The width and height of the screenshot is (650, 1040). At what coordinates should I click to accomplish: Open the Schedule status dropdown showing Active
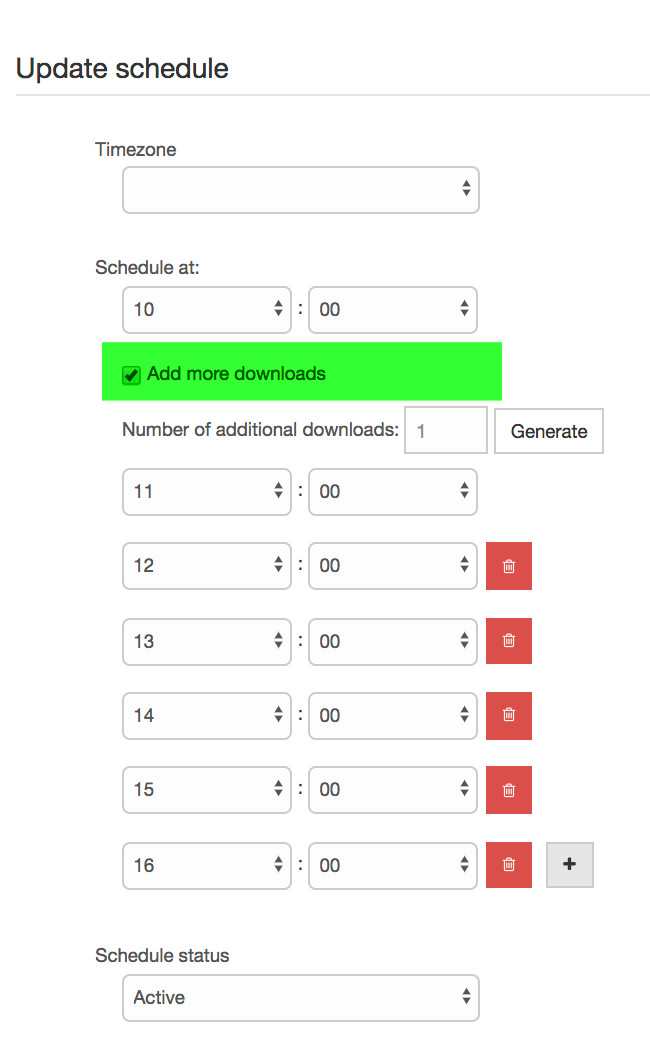(300, 998)
